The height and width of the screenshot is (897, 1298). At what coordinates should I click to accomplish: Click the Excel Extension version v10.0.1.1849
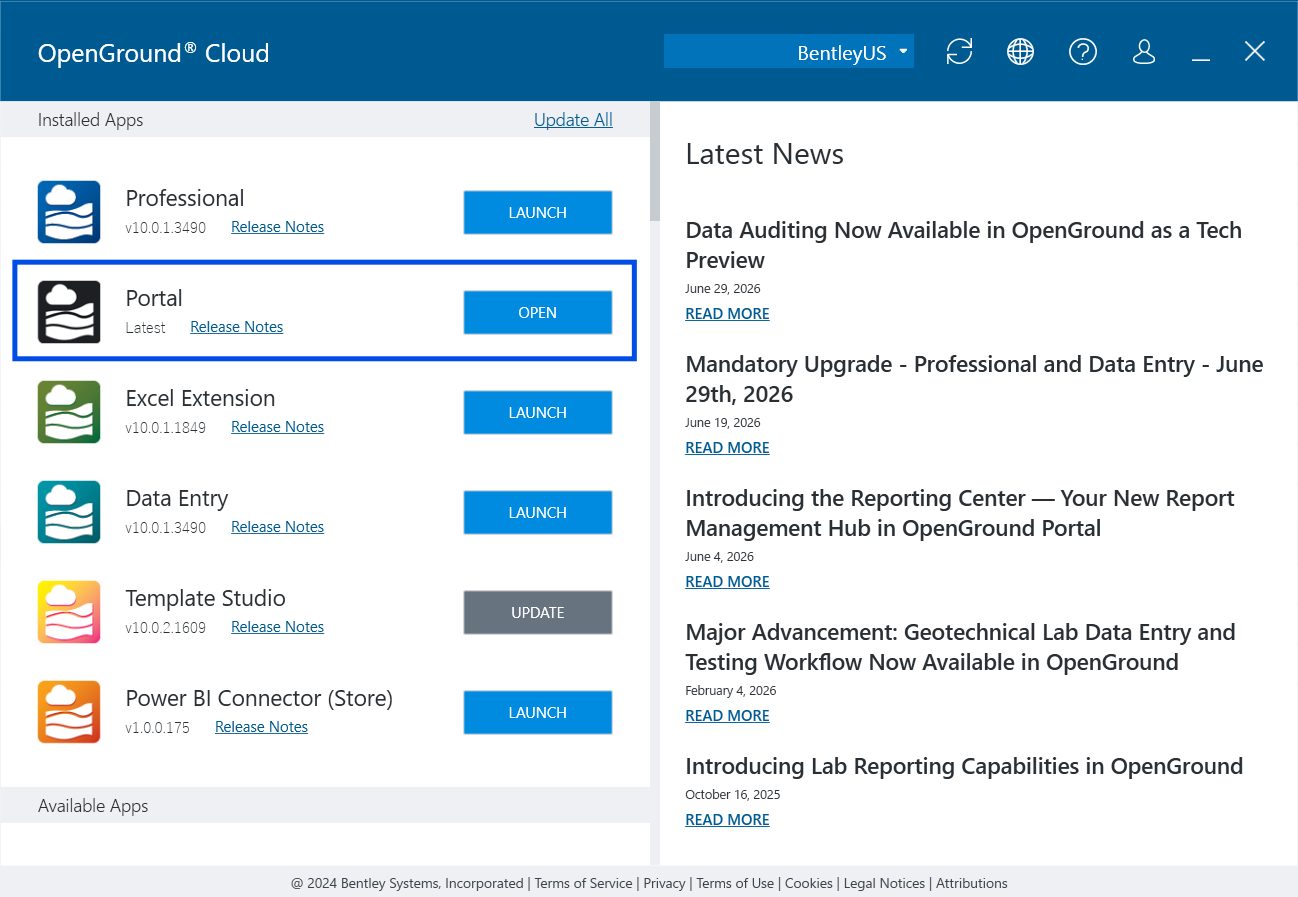click(x=166, y=427)
